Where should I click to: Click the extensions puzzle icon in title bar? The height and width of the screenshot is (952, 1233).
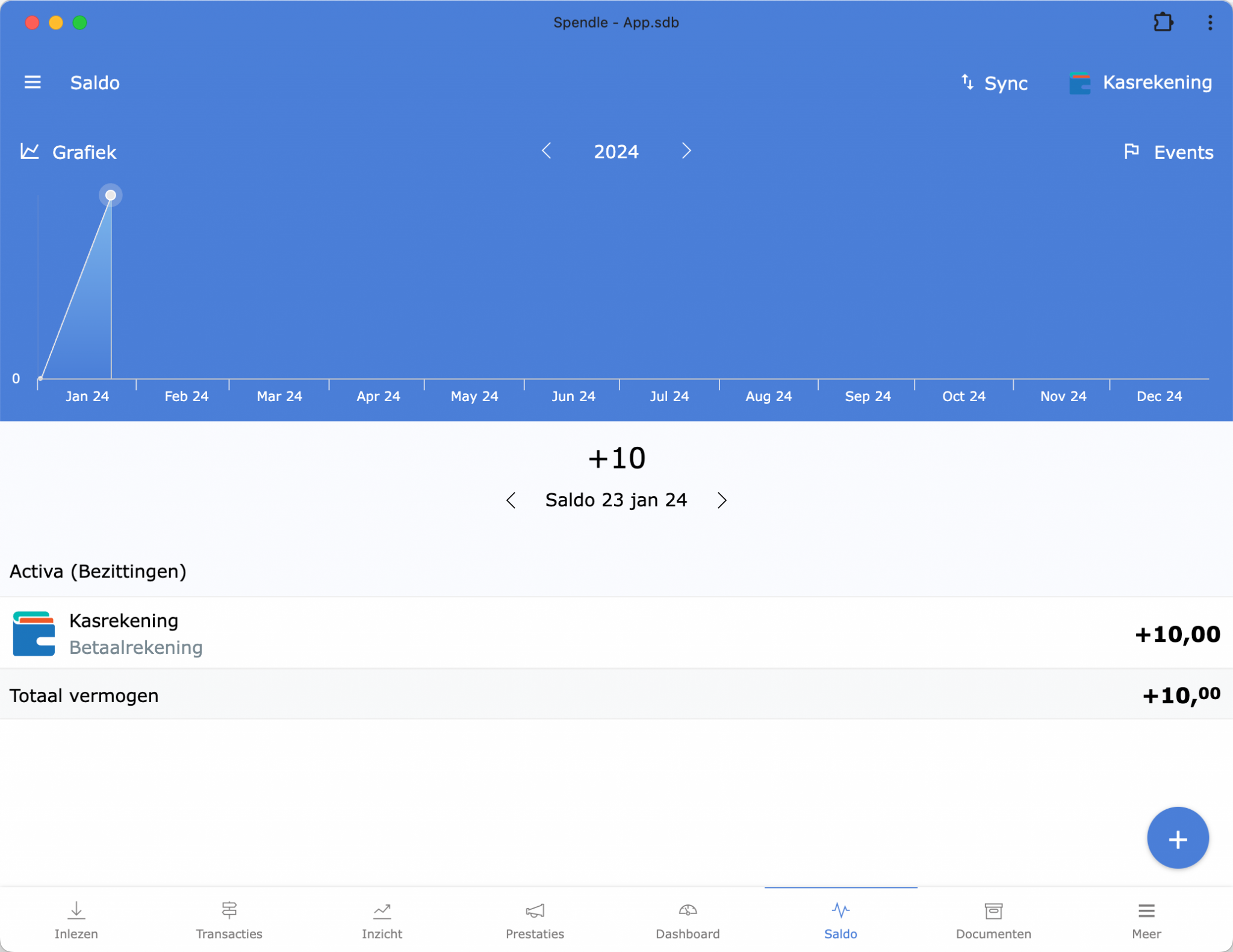pyautogui.click(x=1163, y=22)
